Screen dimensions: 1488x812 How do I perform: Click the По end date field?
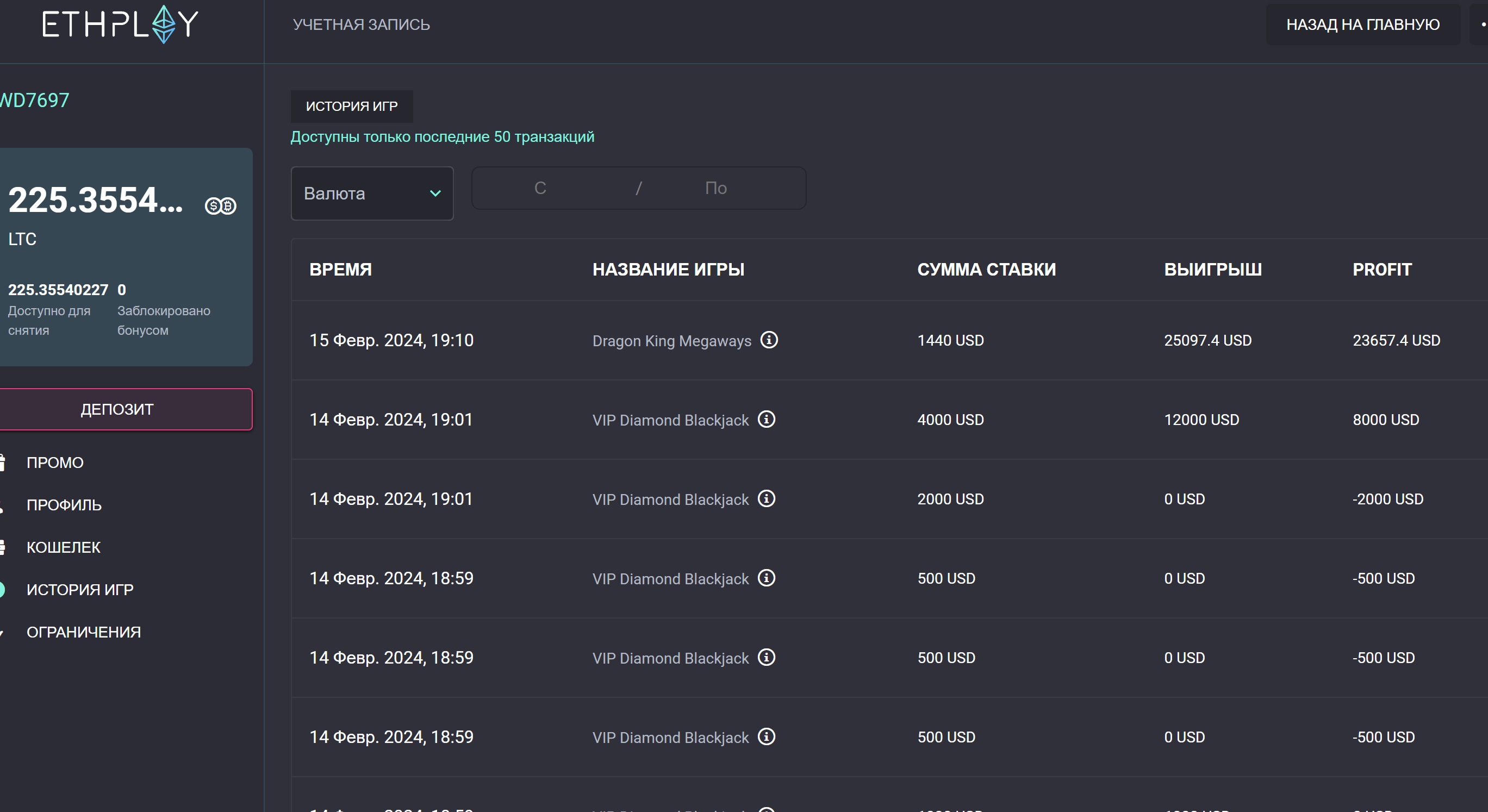(715, 188)
